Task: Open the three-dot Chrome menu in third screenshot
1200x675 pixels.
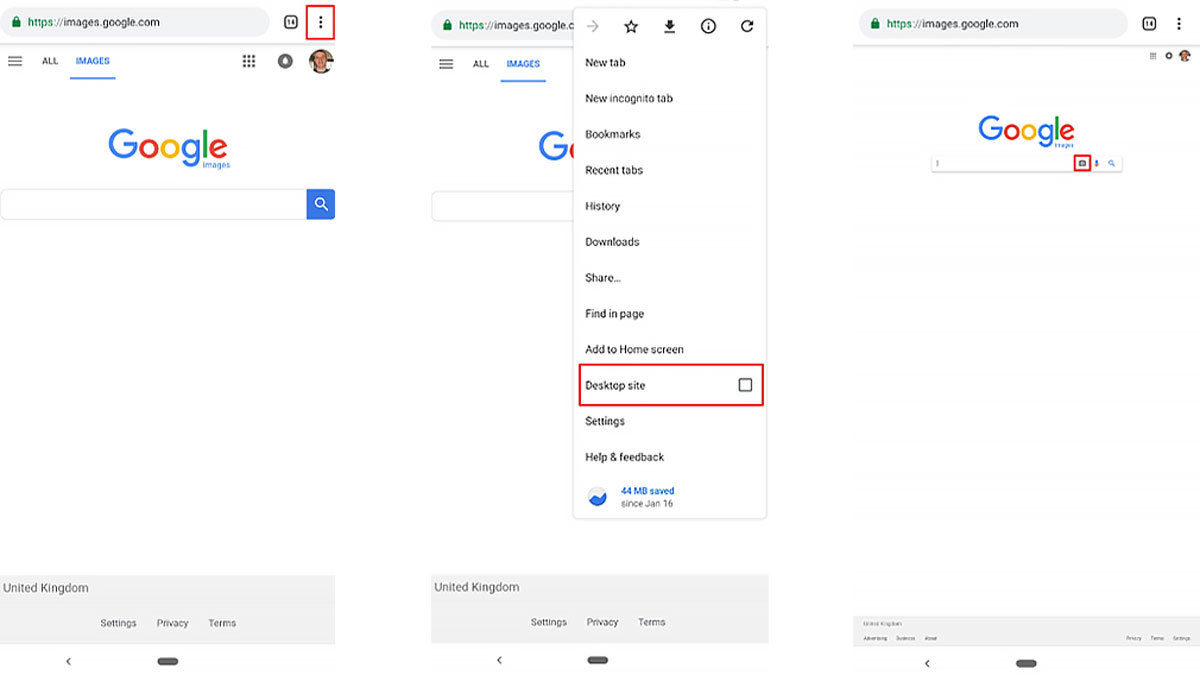Action: 1179,24
